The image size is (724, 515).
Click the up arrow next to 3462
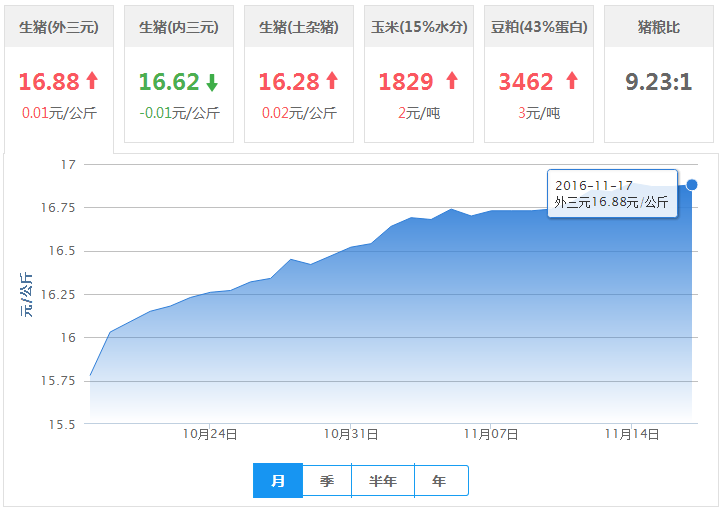[x=572, y=81]
